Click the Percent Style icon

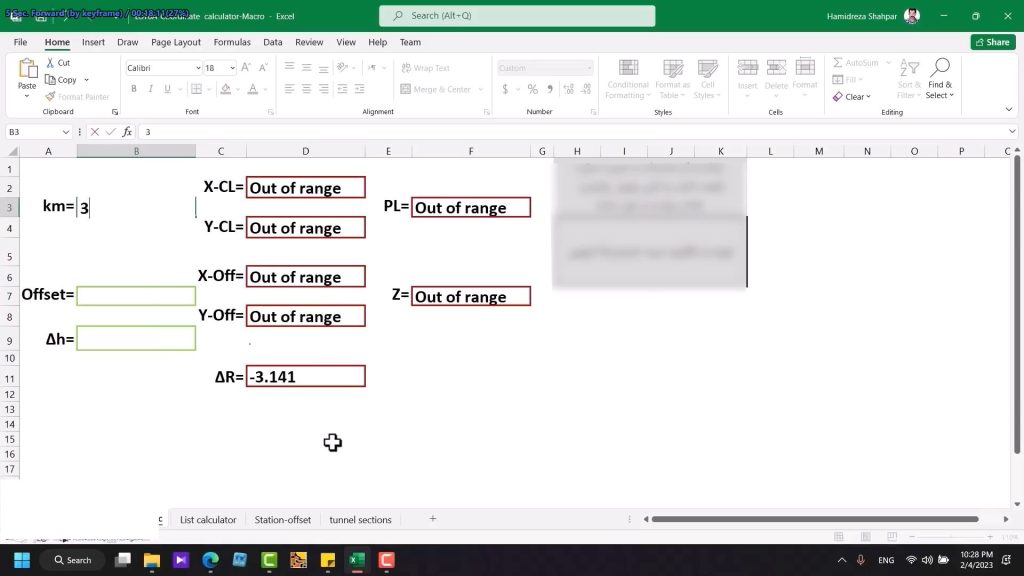point(532,89)
